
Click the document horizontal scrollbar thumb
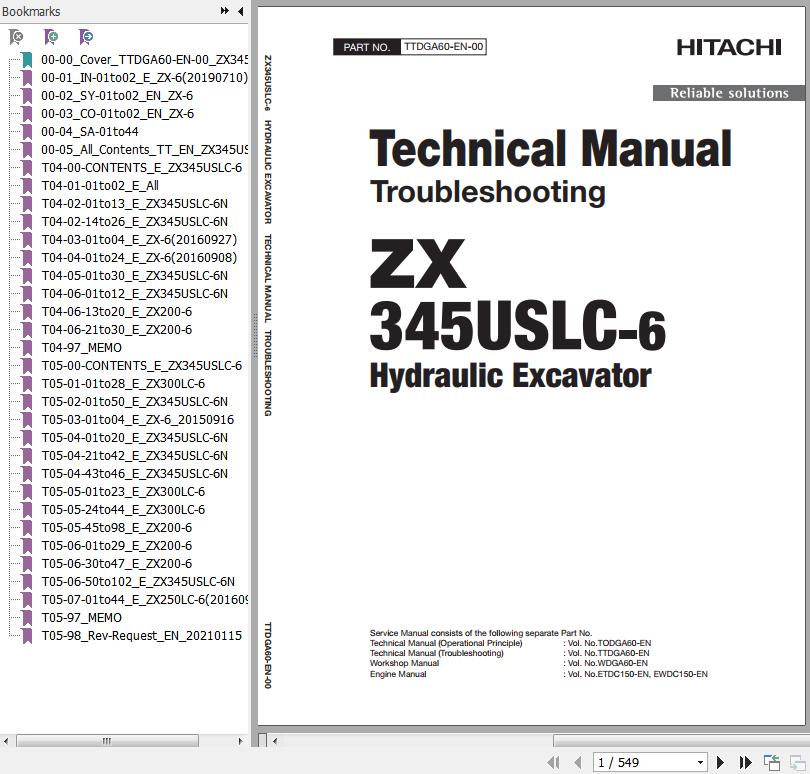[681, 741]
